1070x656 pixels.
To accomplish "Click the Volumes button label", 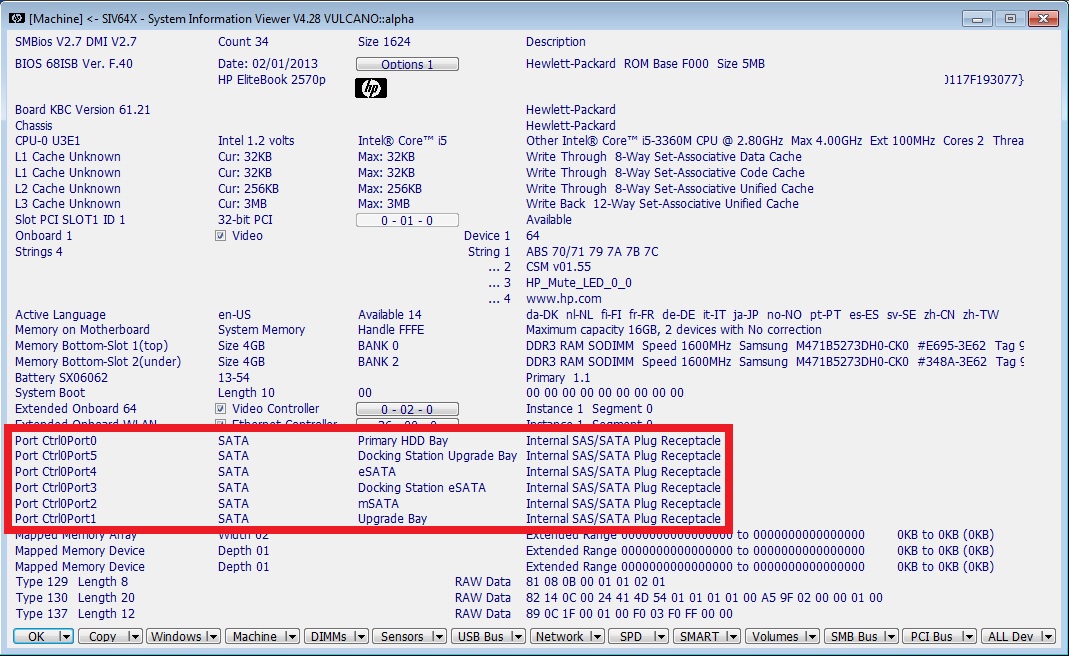I will [x=775, y=636].
